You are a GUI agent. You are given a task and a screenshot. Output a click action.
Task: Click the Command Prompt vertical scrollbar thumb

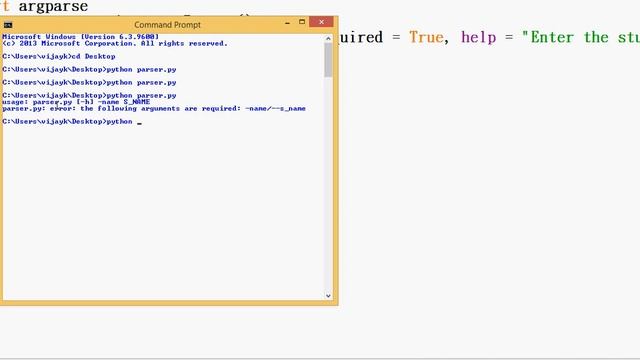[x=328, y=60]
